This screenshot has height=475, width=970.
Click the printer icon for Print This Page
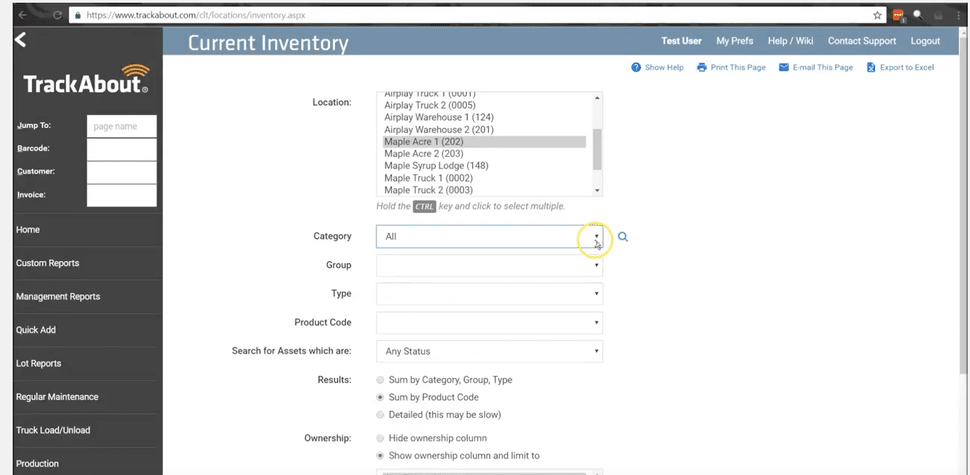point(702,67)
